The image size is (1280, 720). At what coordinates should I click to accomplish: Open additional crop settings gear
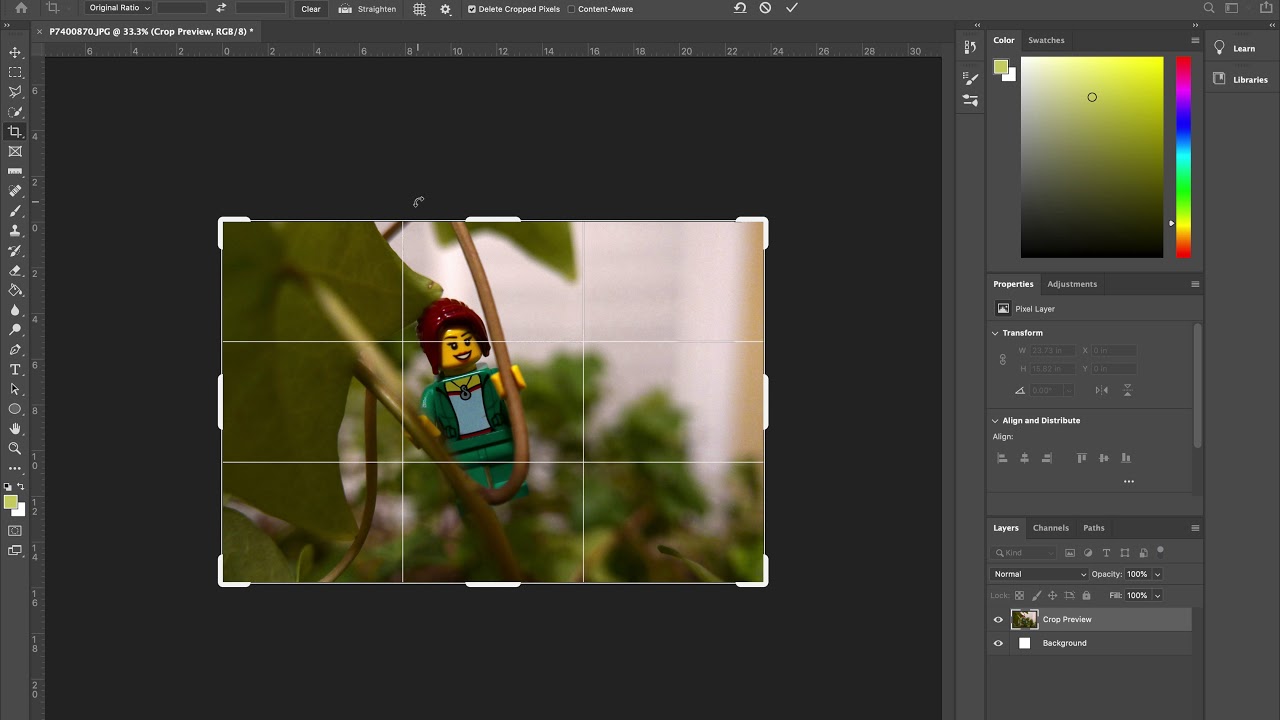click(x=445, y=8)
